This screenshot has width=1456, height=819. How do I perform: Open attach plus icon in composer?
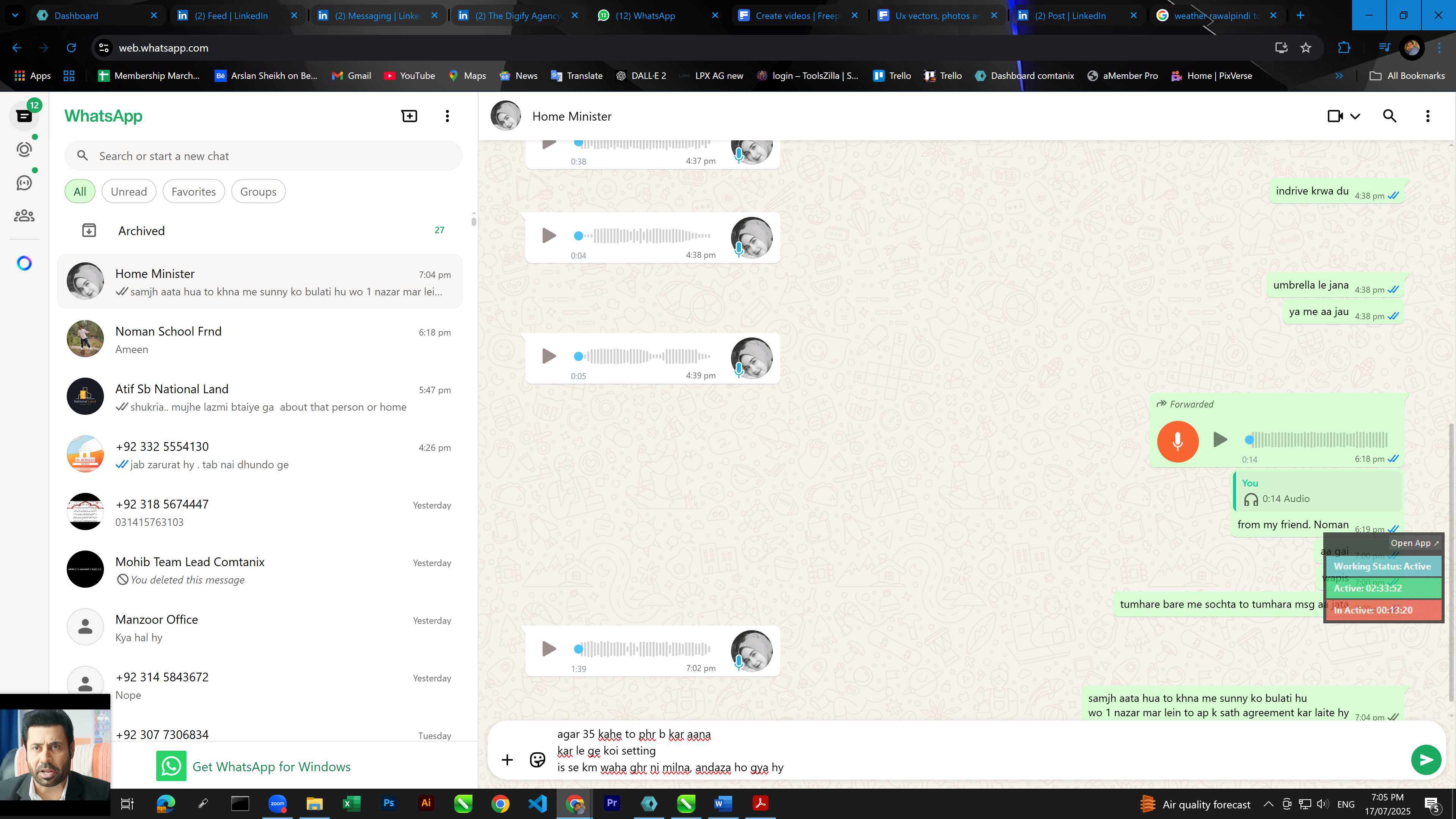[507, 759]
